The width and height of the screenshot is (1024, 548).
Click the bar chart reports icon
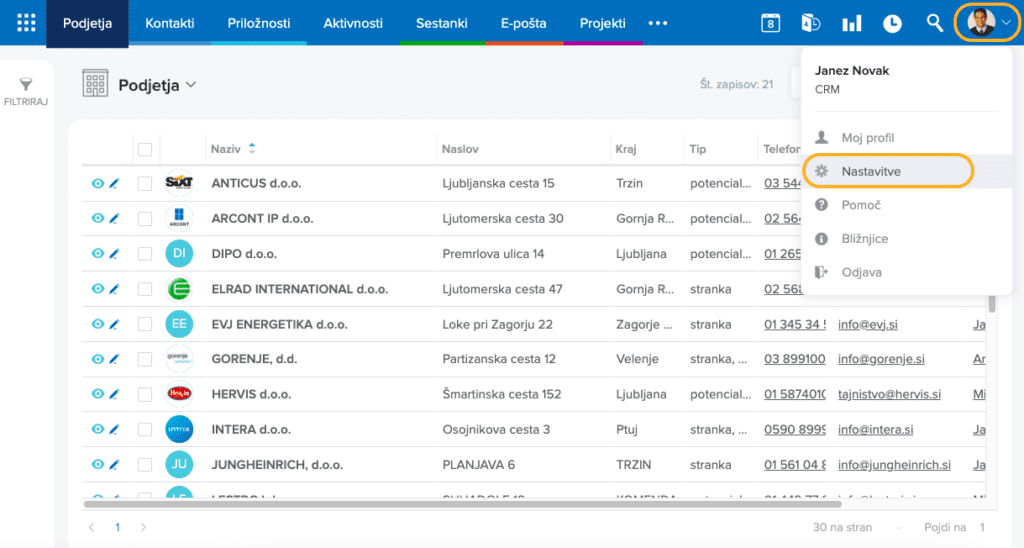(851, 23)
